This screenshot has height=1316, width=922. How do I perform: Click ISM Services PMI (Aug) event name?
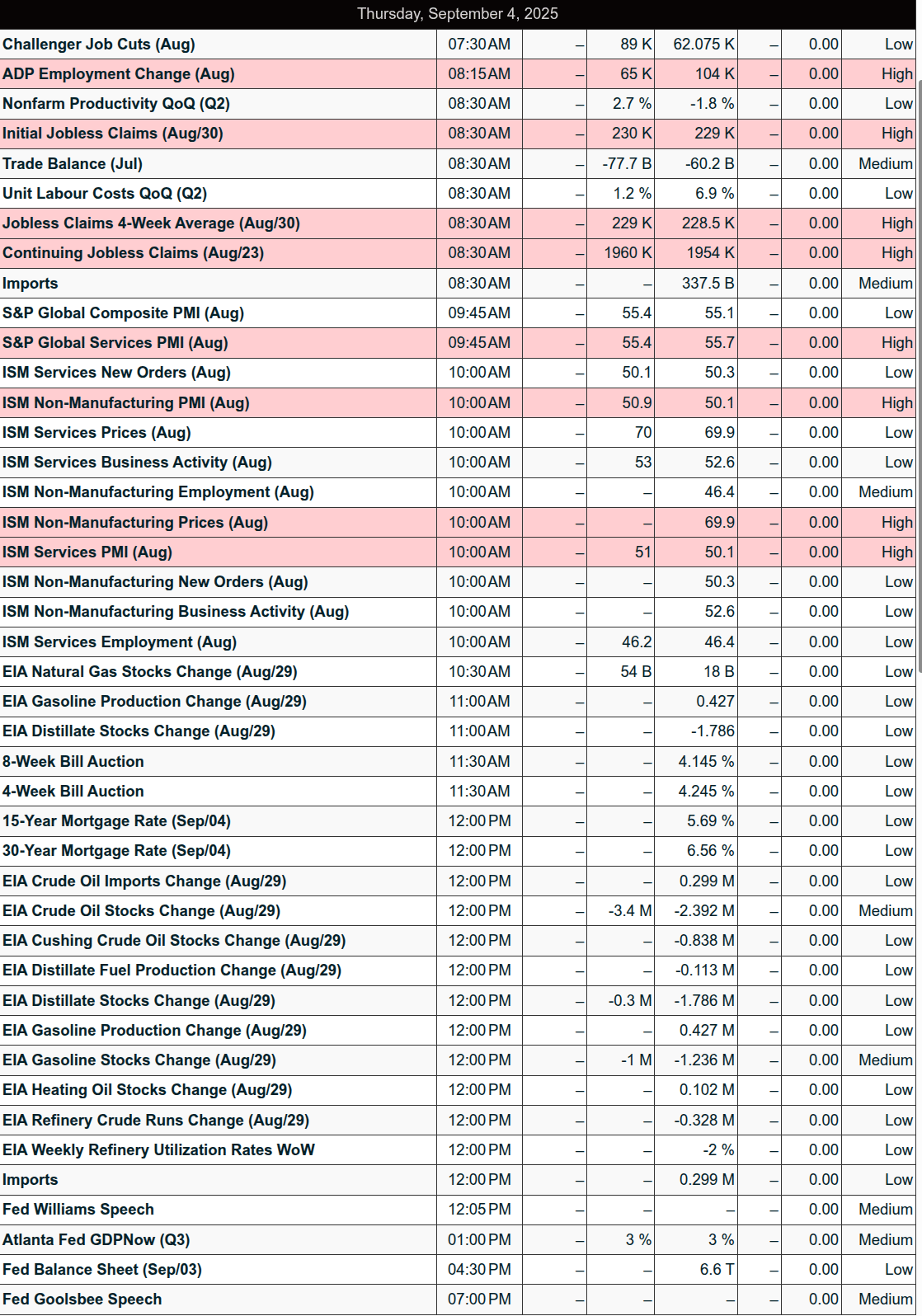click(x=87, y=552)
